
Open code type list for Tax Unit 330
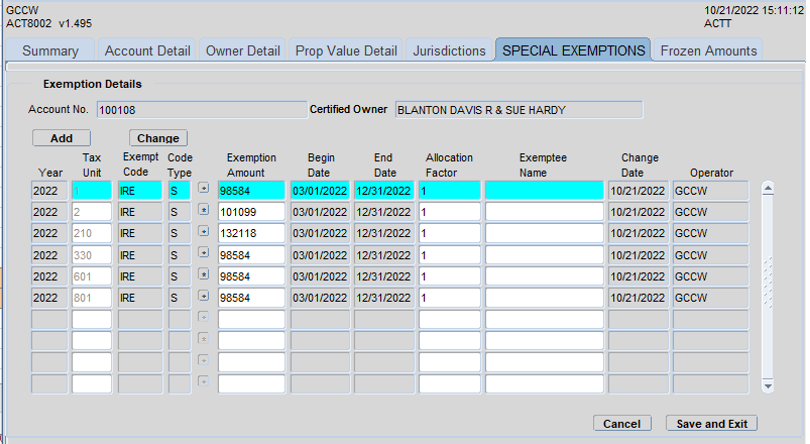(x=204, y=254)
